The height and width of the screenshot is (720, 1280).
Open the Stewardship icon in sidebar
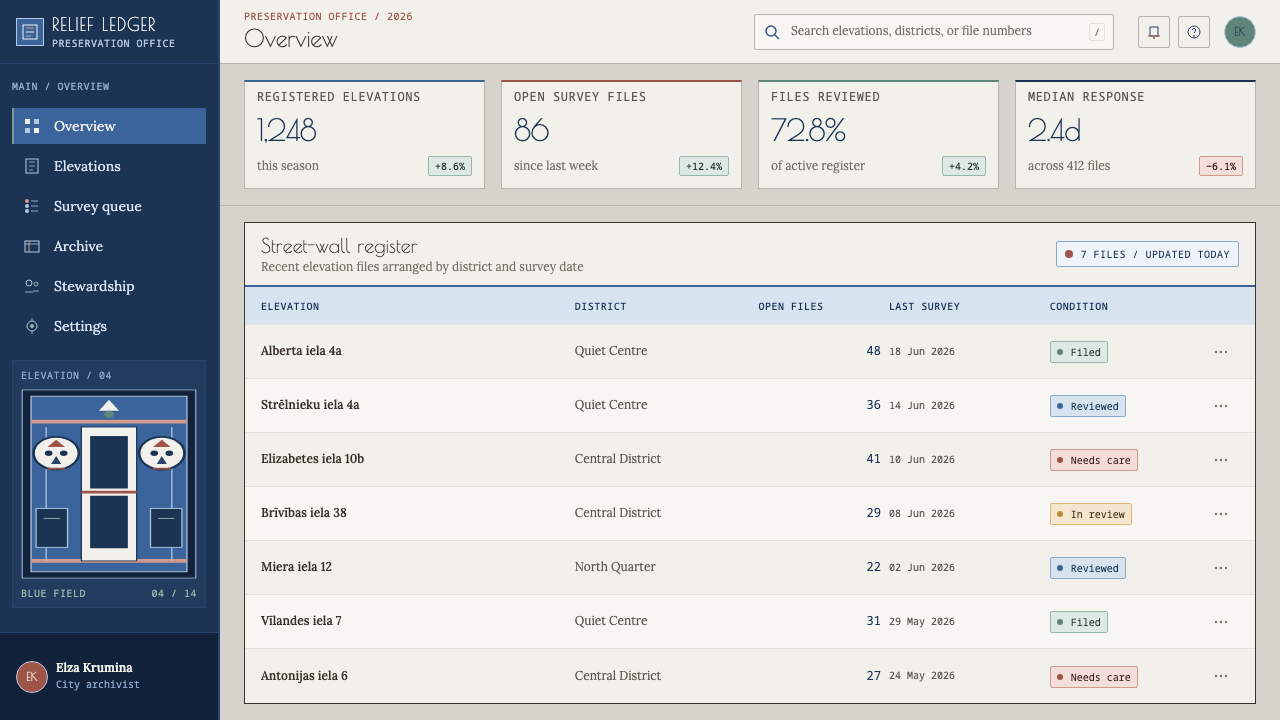point(32,286)
